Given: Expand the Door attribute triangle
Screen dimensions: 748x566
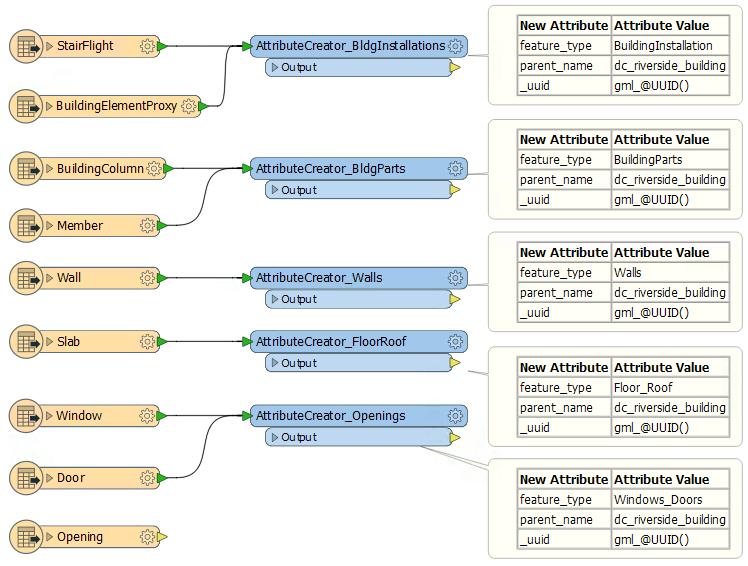Looking at the screenshot, I should pos(49,478).
